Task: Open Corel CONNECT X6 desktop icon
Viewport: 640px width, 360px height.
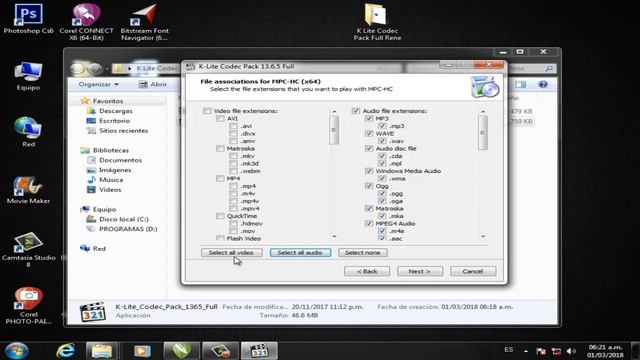Action: [x=86, y=22]
